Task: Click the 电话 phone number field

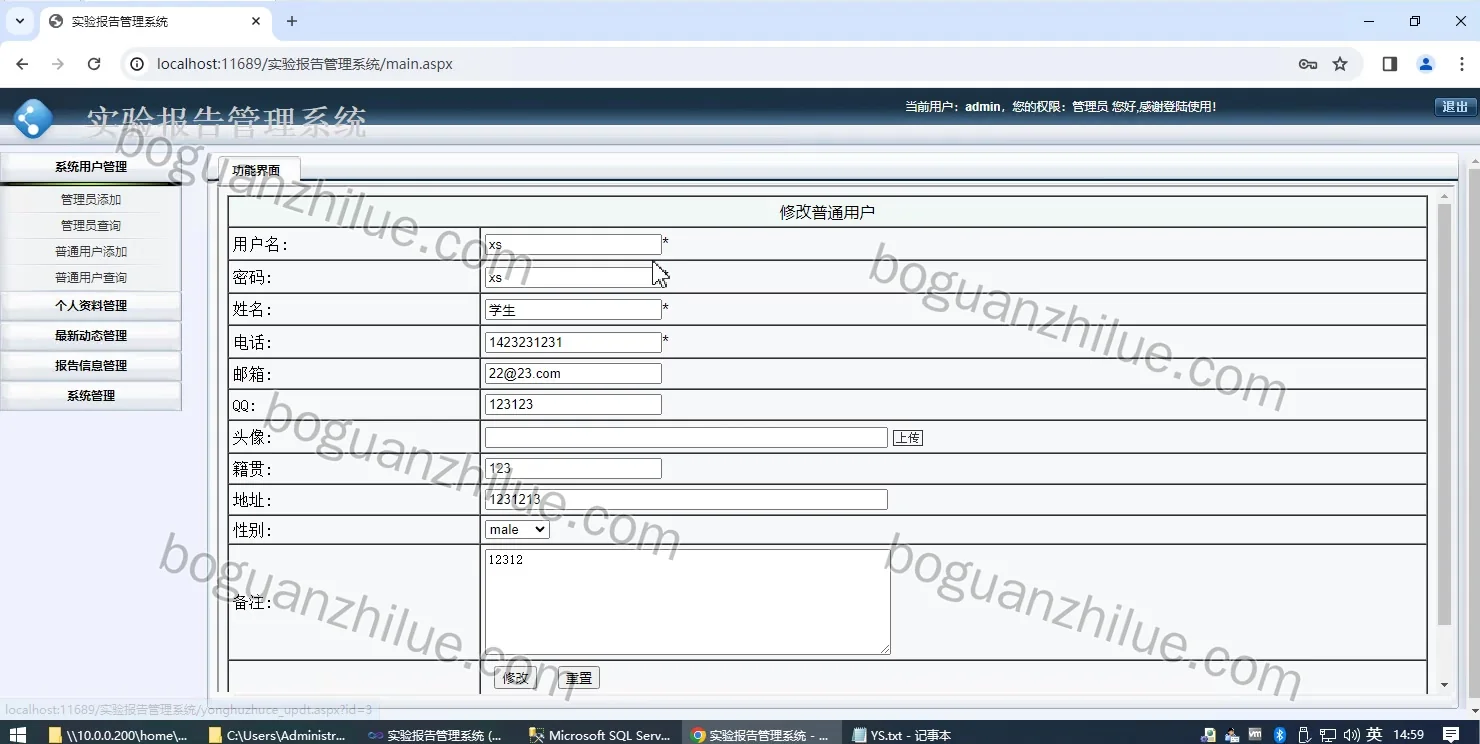Action: click(573, 343)
